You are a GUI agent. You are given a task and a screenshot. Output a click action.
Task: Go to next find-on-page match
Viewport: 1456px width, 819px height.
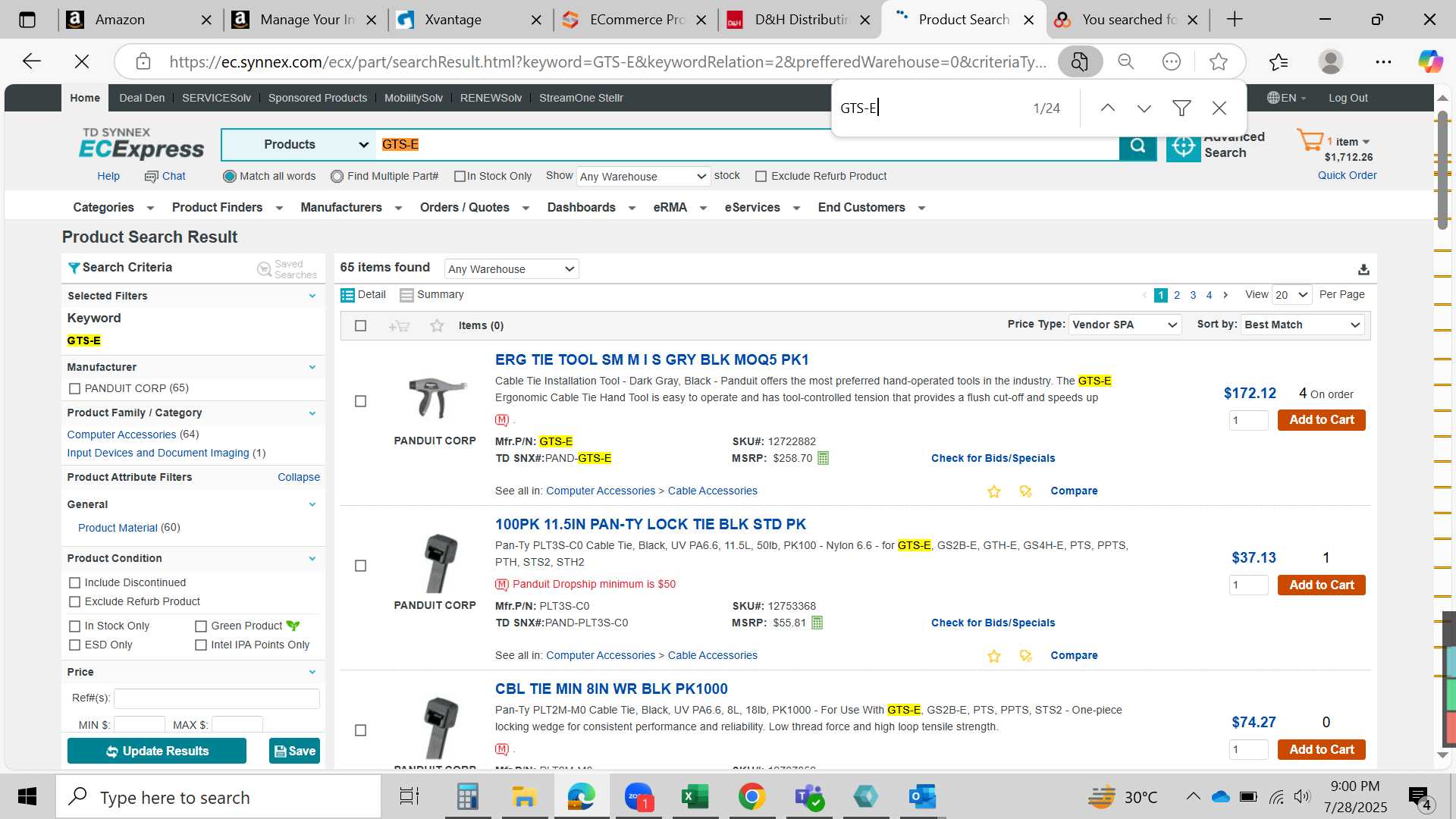click(x=1144, y=108)
